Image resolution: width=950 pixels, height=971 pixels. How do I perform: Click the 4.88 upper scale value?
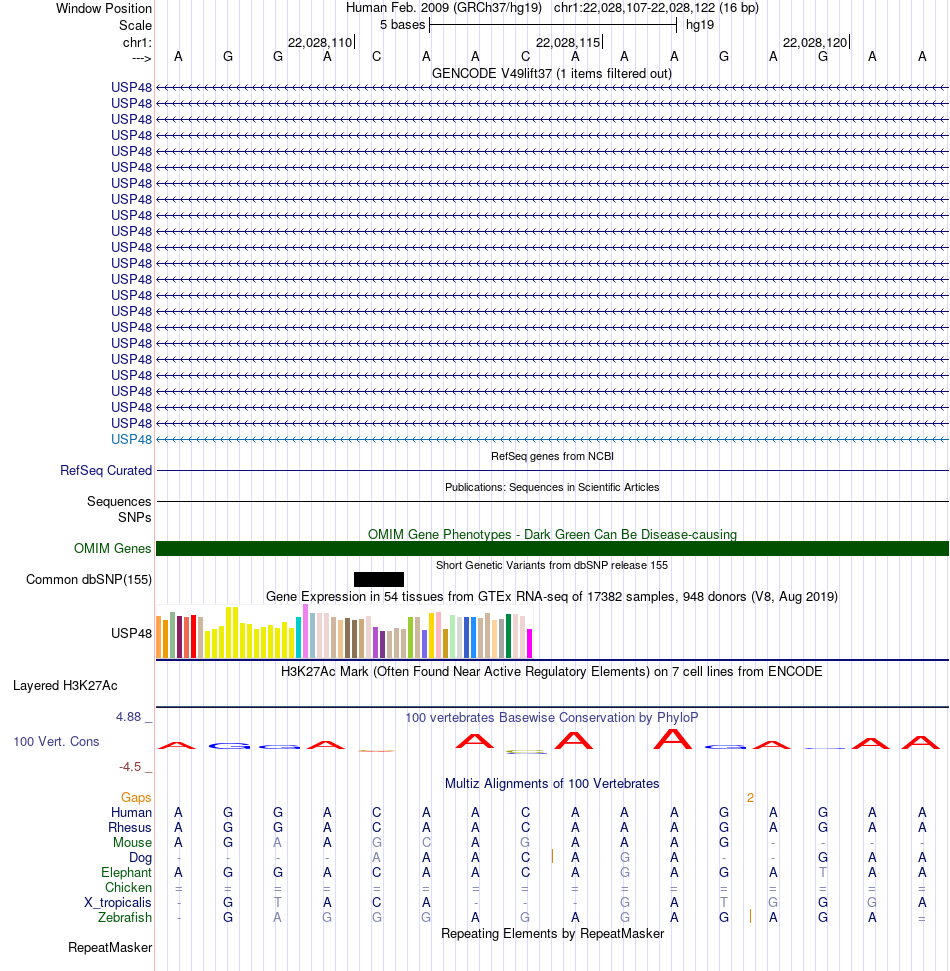point(128,717)
